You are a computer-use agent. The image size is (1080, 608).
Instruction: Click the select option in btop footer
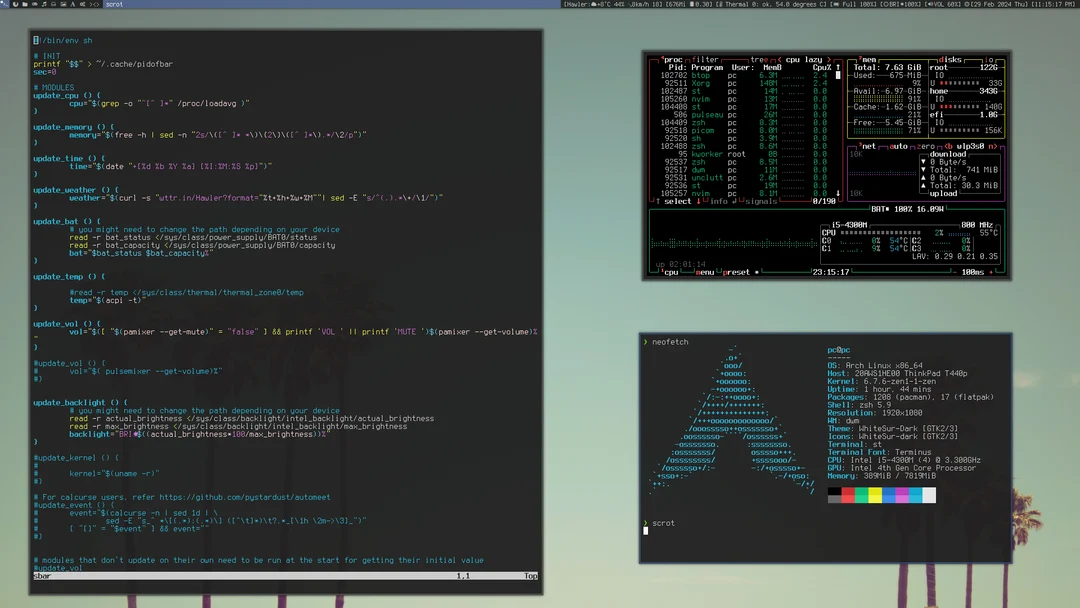coord(676,201)
